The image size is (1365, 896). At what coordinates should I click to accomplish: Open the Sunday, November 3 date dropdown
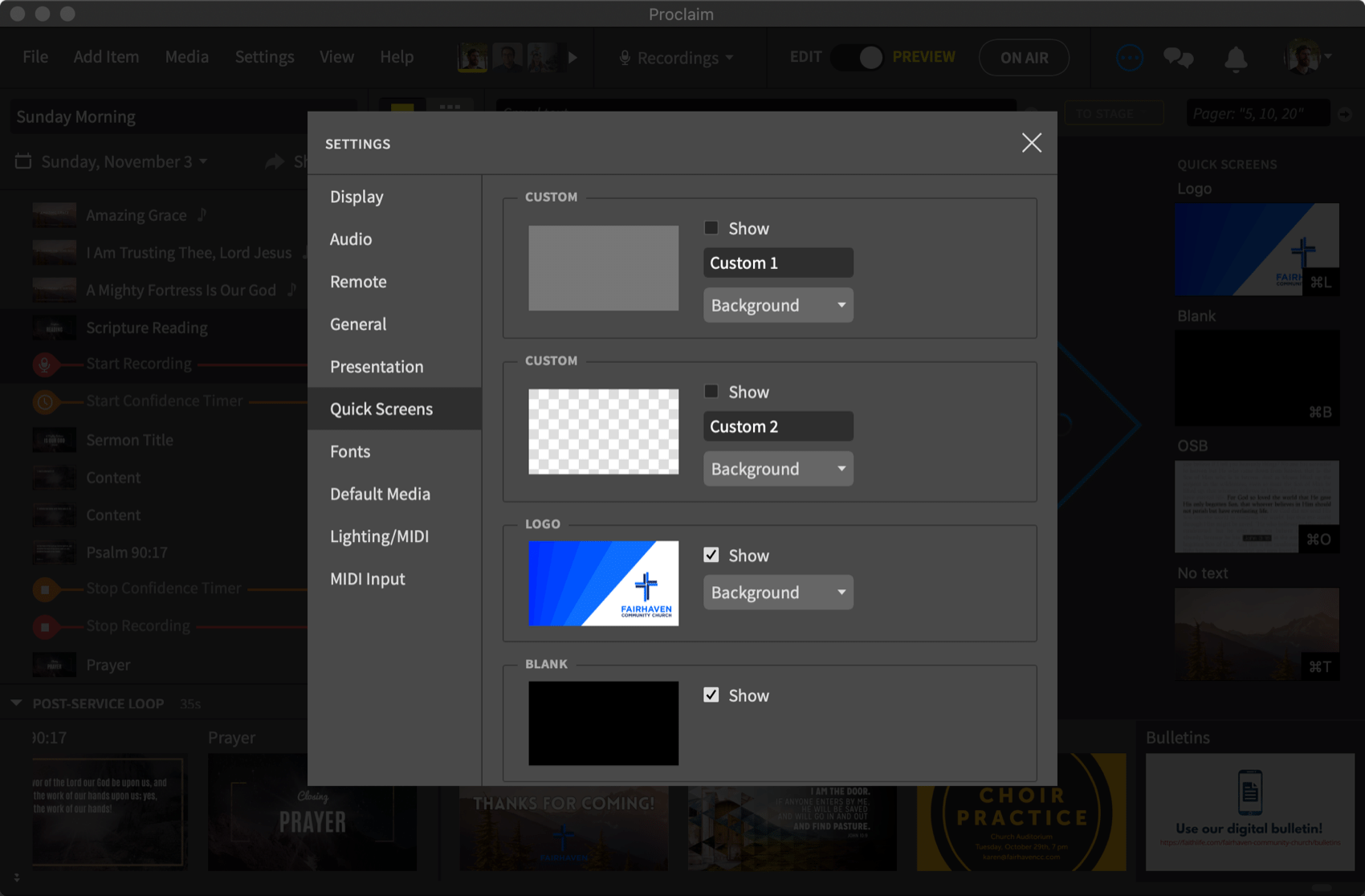tap(124, 161)
